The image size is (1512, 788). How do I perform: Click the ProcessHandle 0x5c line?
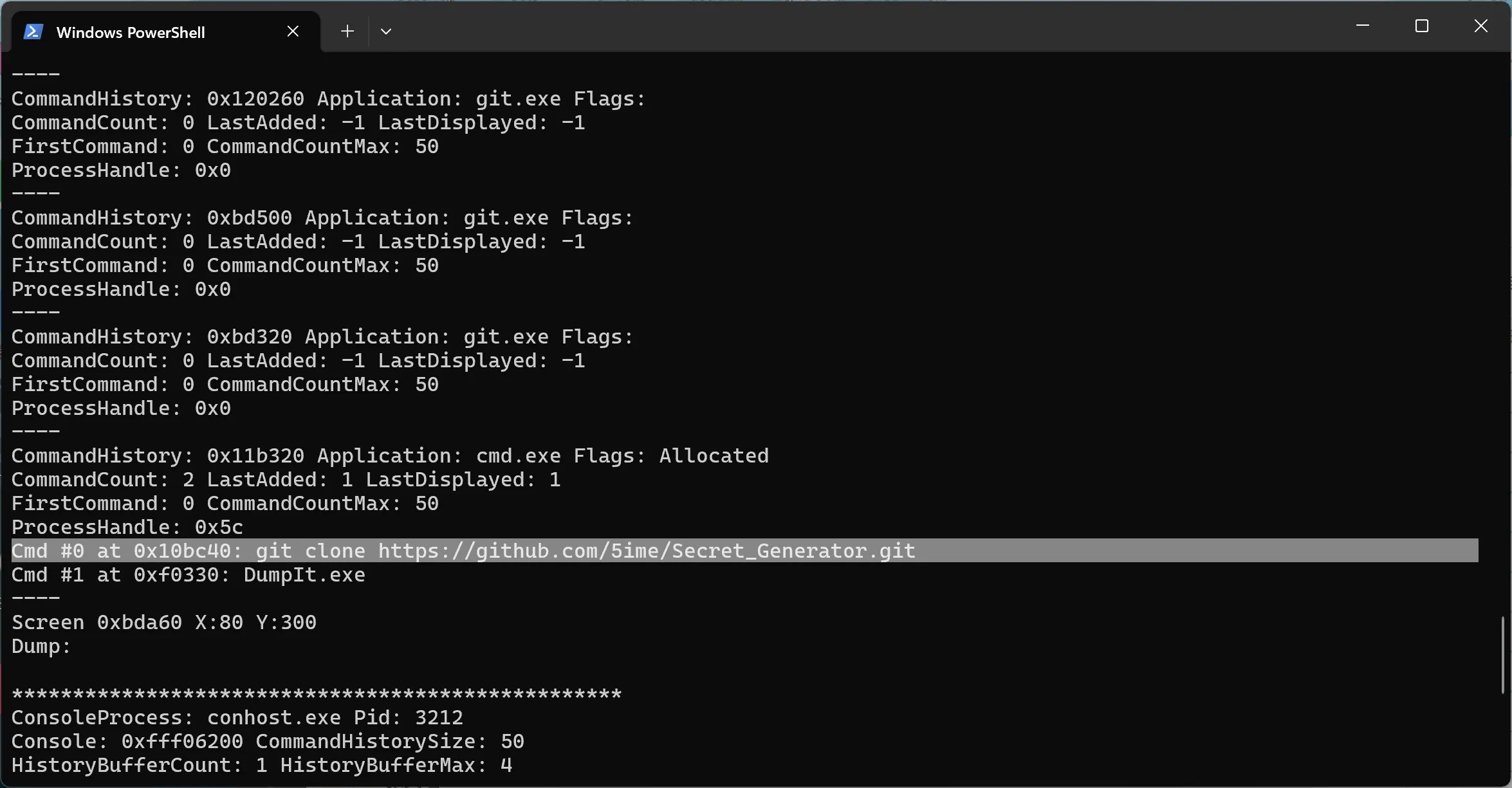pos(127,527)
